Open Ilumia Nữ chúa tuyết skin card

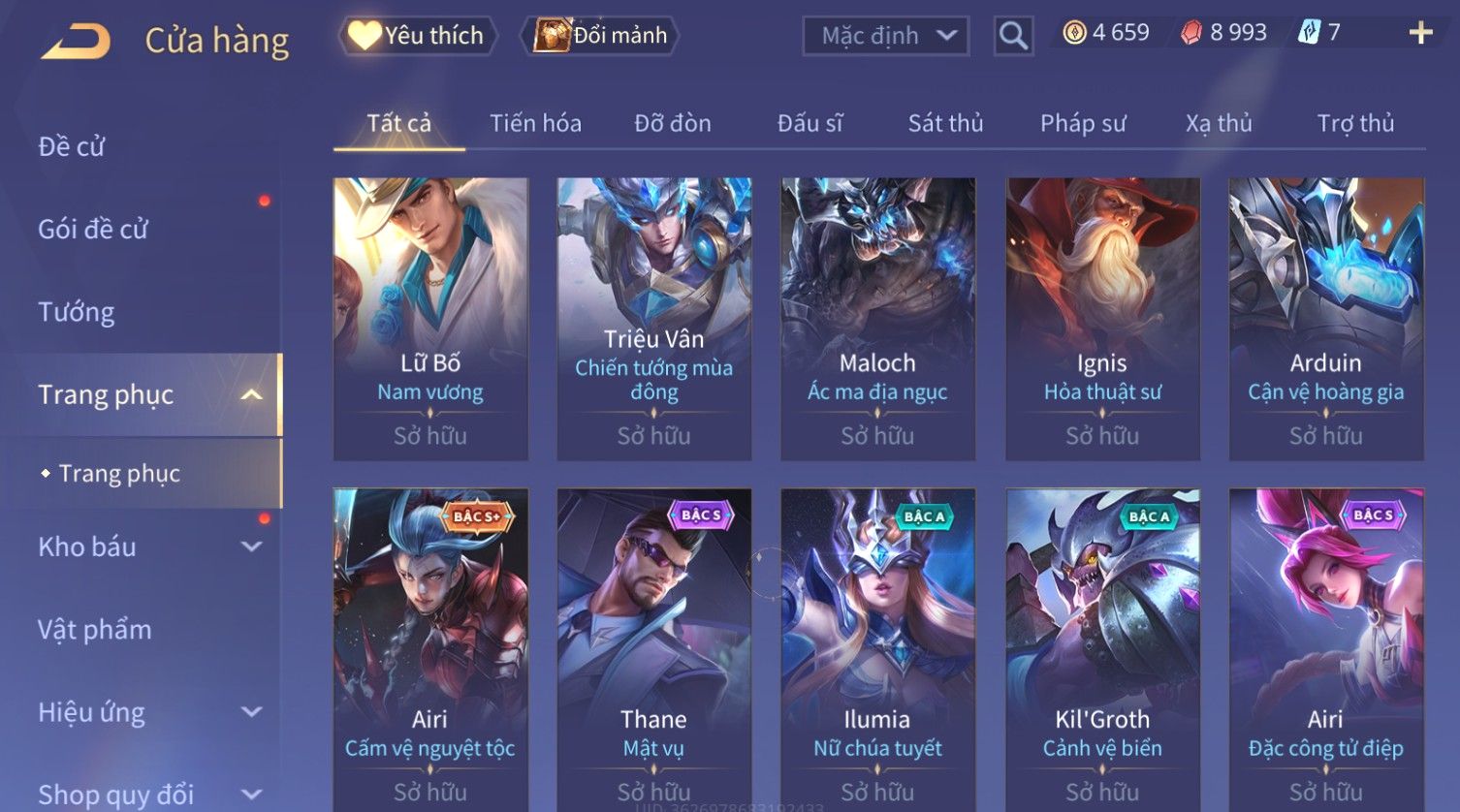pos(877,649)
